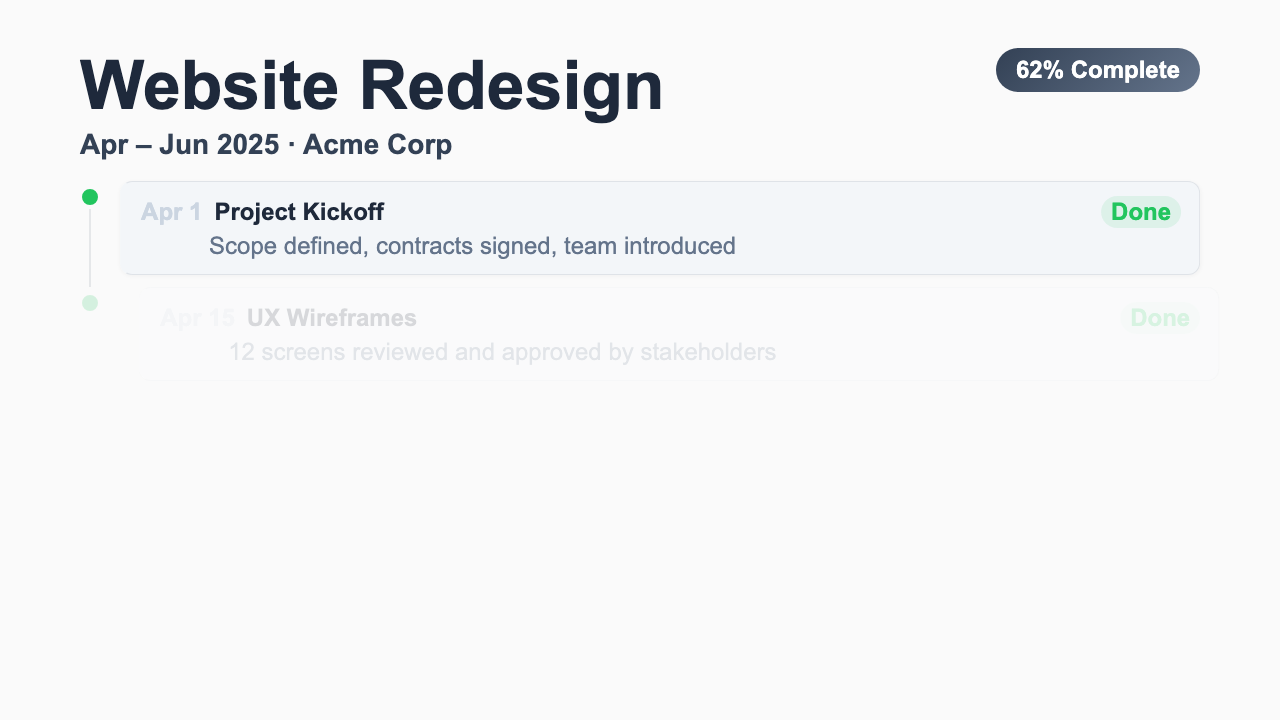Click the Apr 1 date label
The image size is (1280, 720).
(x=171, y=212)
